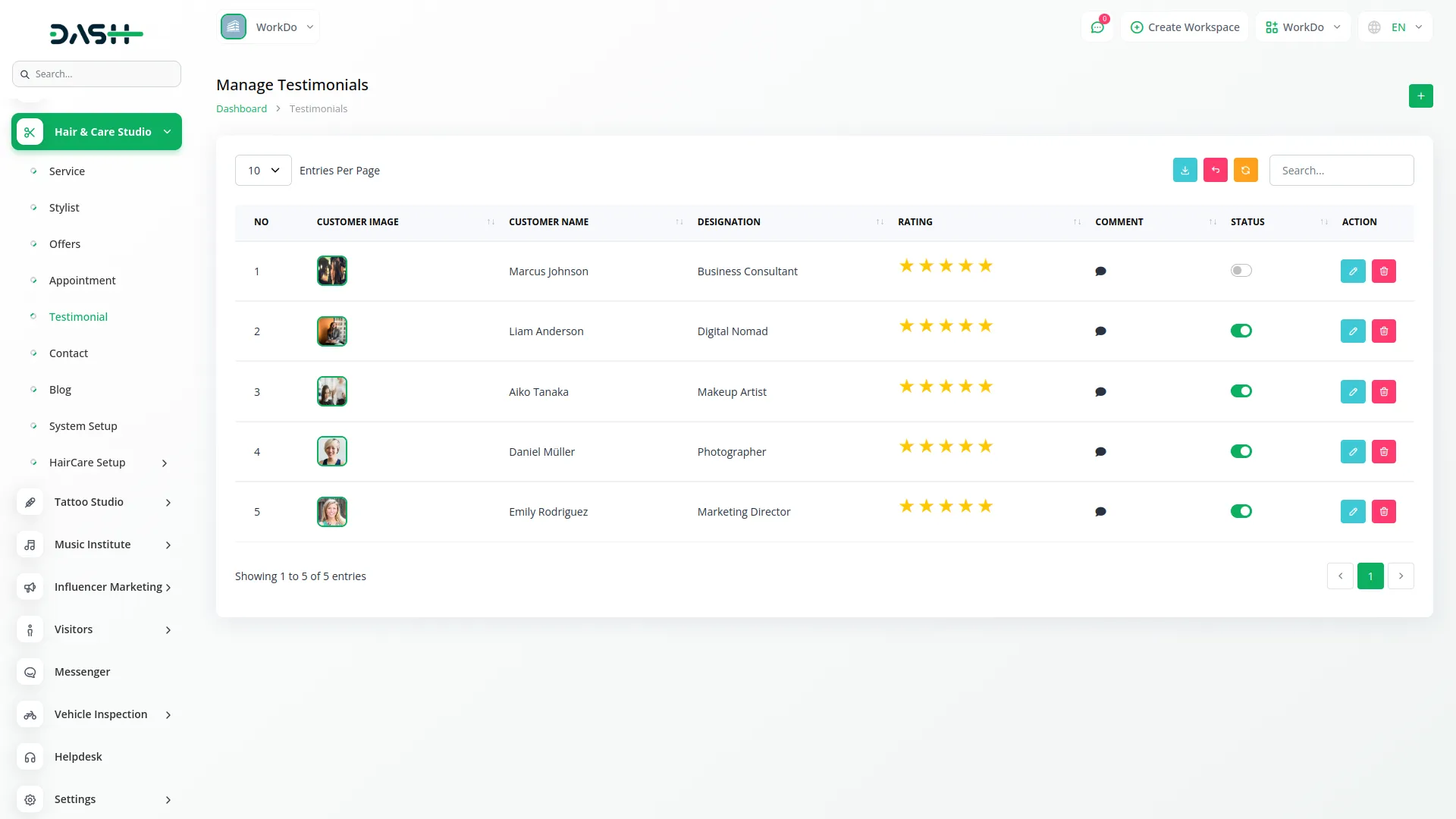Delete Emily Rodriguez's testimonial
Screen dimensions: 1456x819
1383,511
